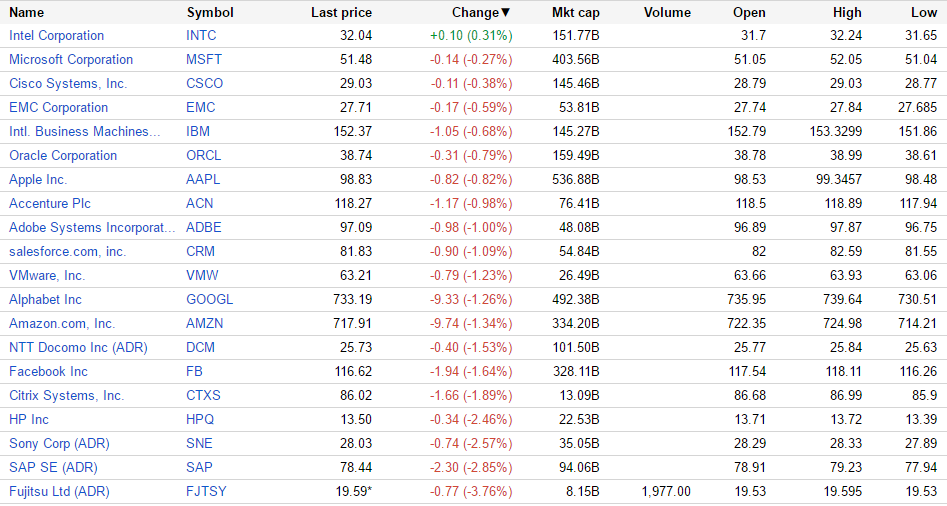The width and height of the screenshot is (947, 506).
Task: Go to Adobe Systems Incorporated page
Action: (92, 227)
